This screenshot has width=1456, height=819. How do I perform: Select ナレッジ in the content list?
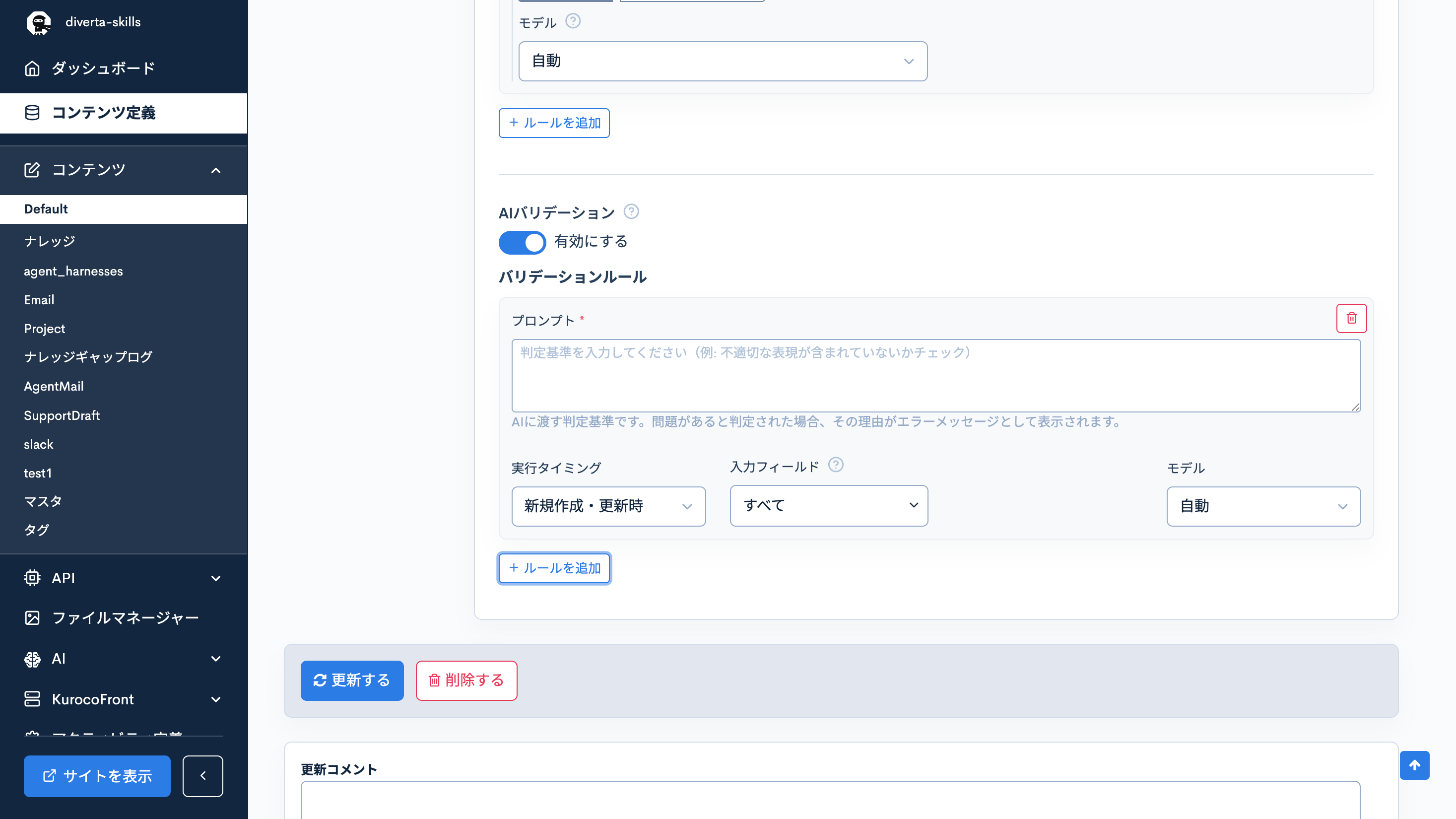click(50, 241)
